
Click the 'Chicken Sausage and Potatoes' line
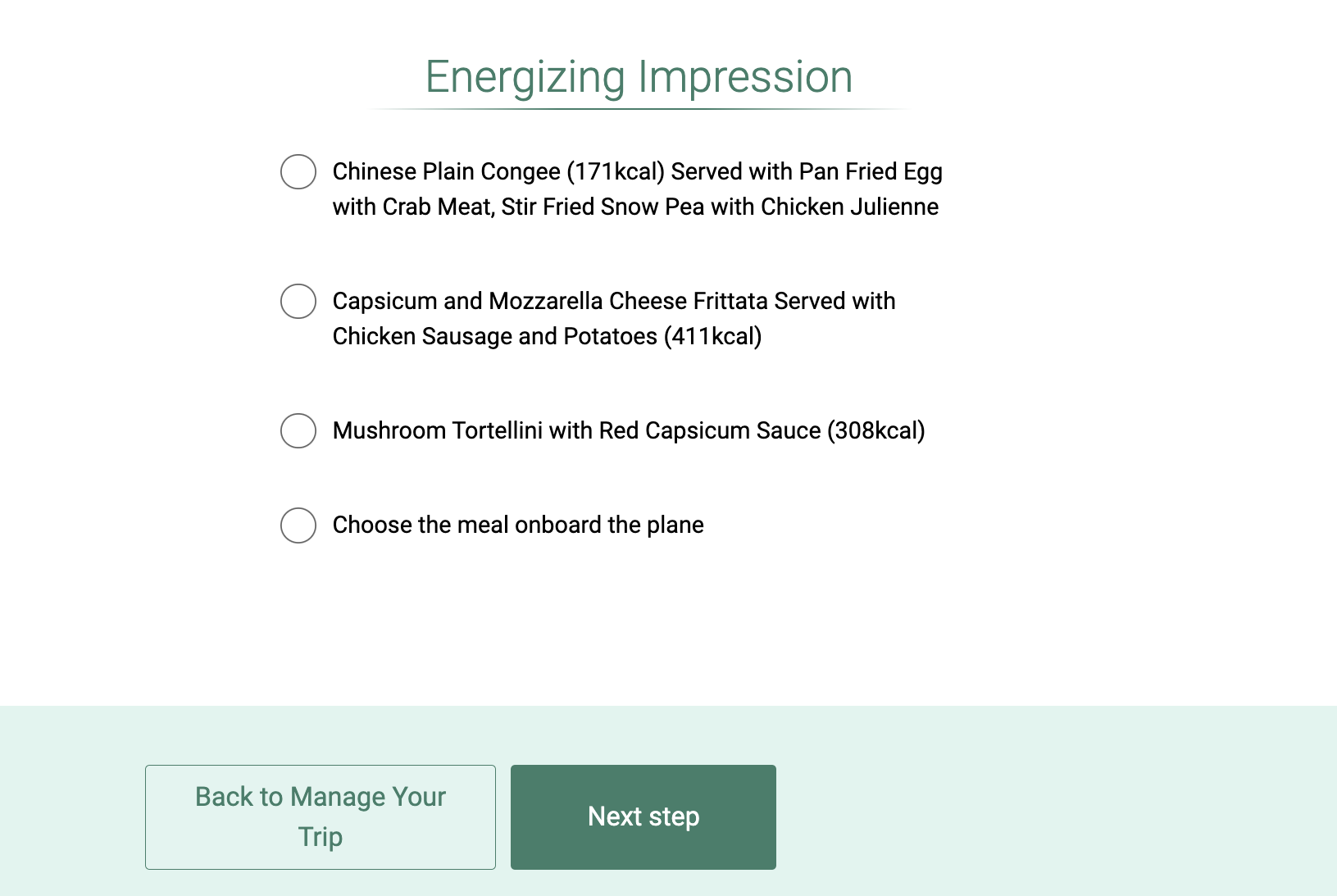[x=495, y=336]
